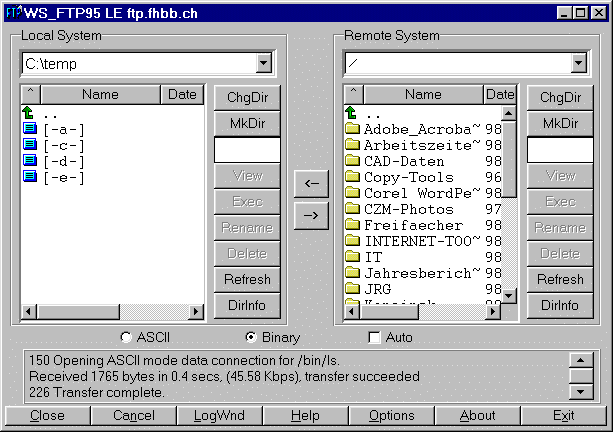
Task: Click the upload right-arrow transfer button
Action: [x=309, y=214]
